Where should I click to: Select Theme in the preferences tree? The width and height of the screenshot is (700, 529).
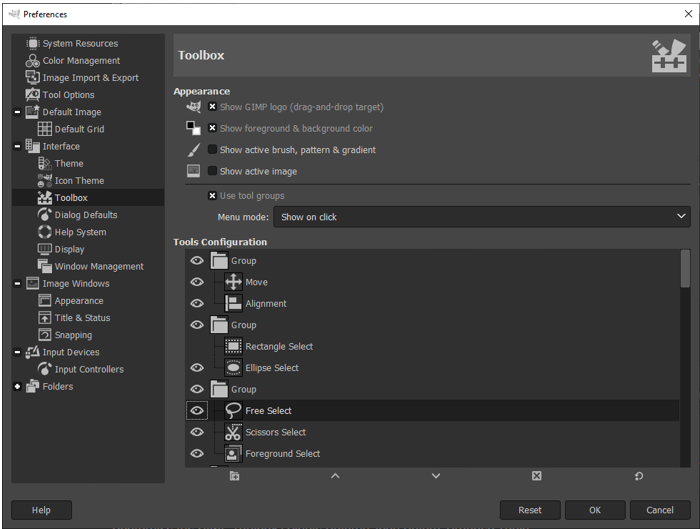[69, 163]
